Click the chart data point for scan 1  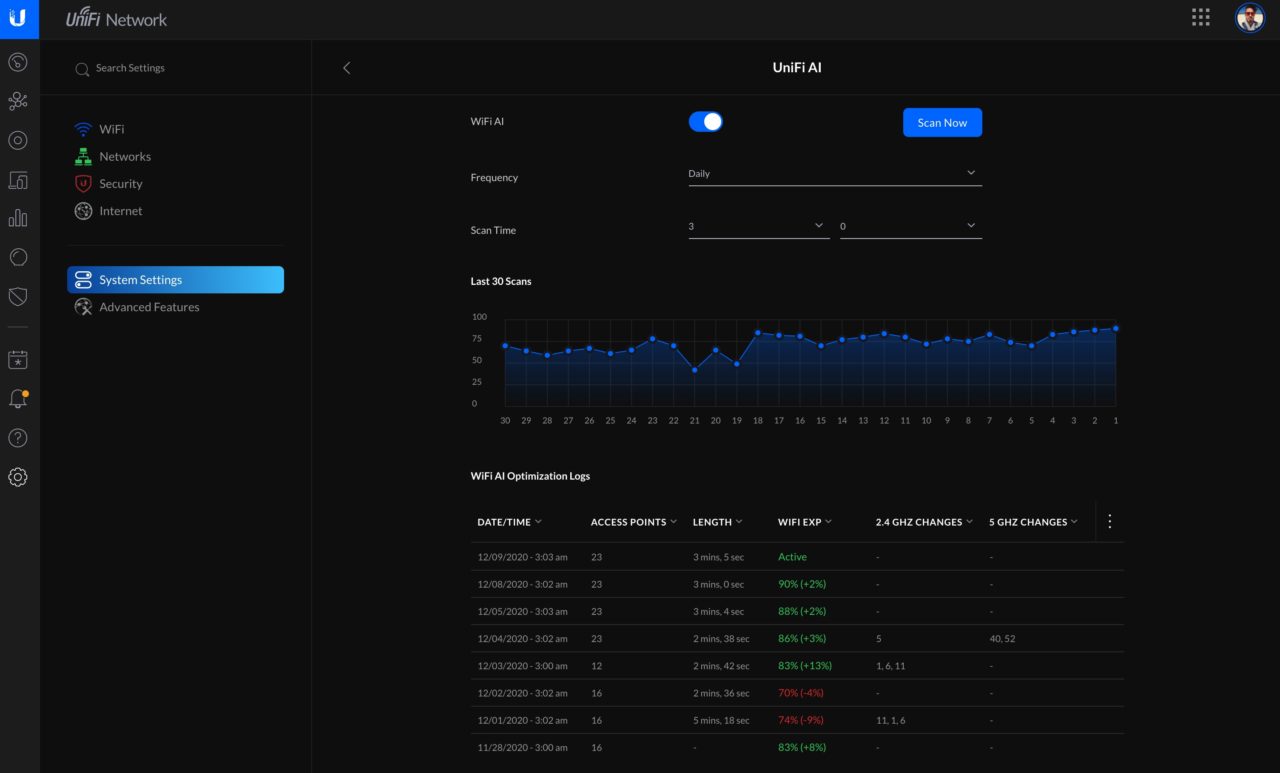1116,328
